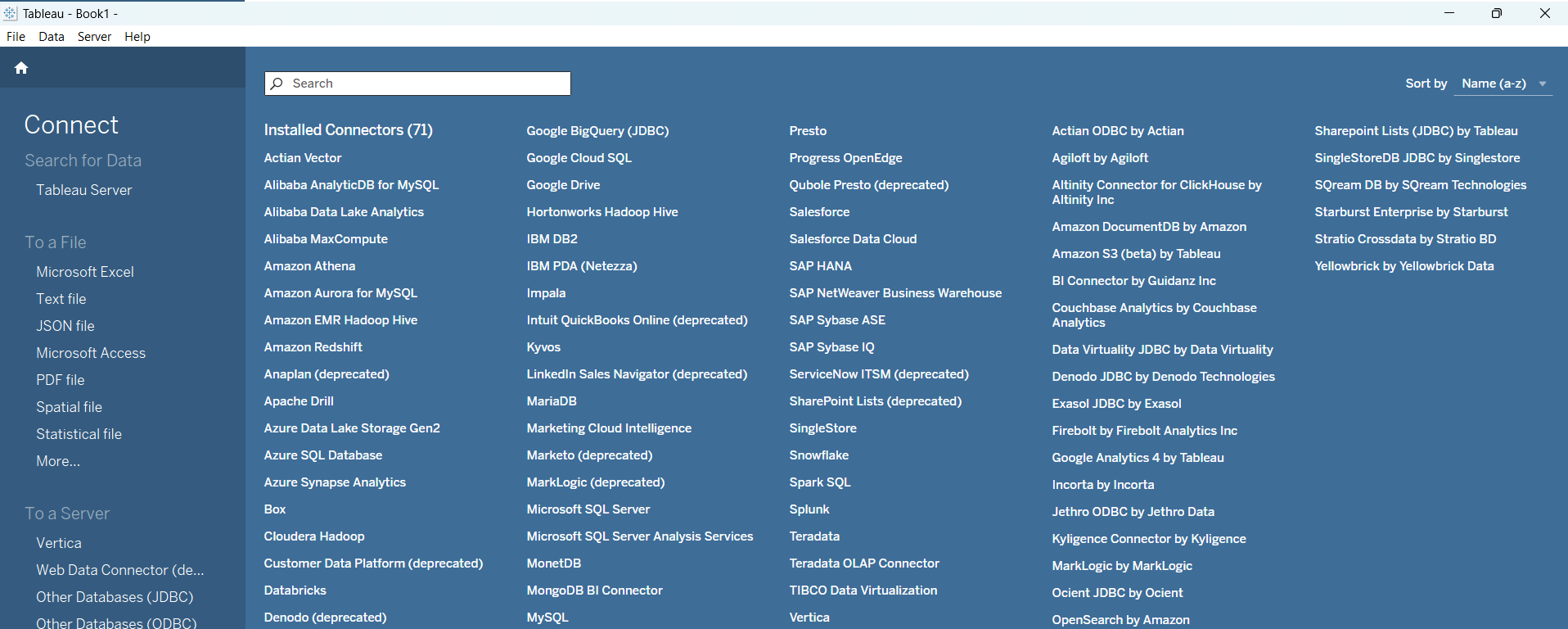Choose the MySQL connector
This screenshot has width=1568, height=629.
(x=547, y=618)
